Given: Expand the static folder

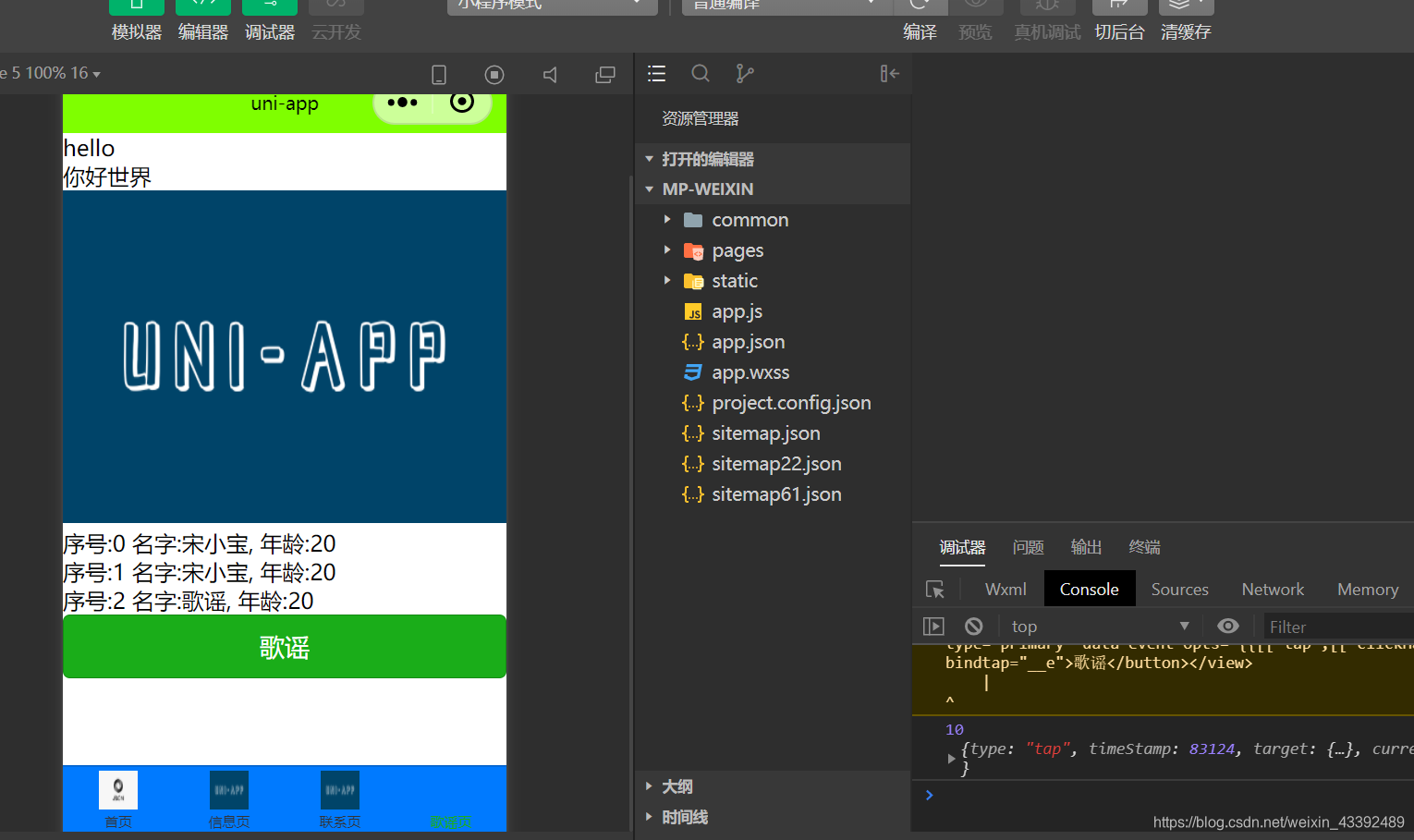Looking at the screenshot, I should pos(773,281).
